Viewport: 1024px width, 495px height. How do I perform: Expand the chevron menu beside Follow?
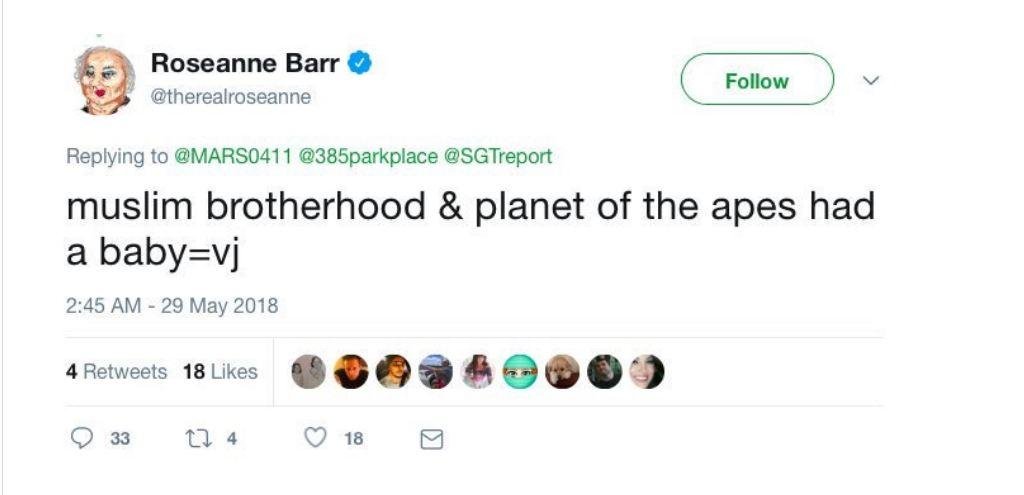point(869,79)
